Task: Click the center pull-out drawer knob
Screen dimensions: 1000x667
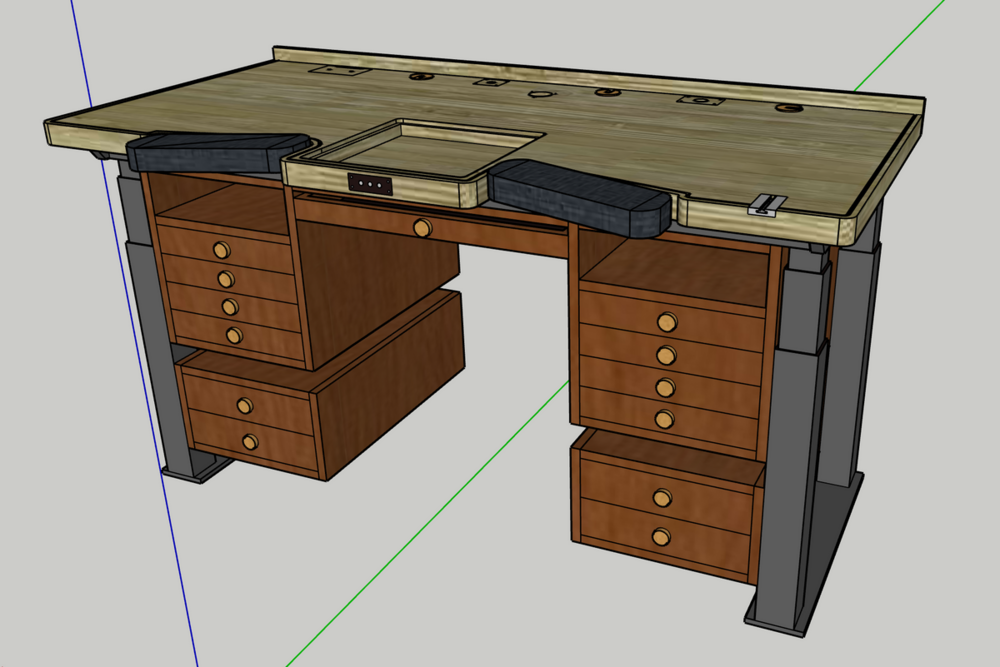Action: tap(422, 228)
